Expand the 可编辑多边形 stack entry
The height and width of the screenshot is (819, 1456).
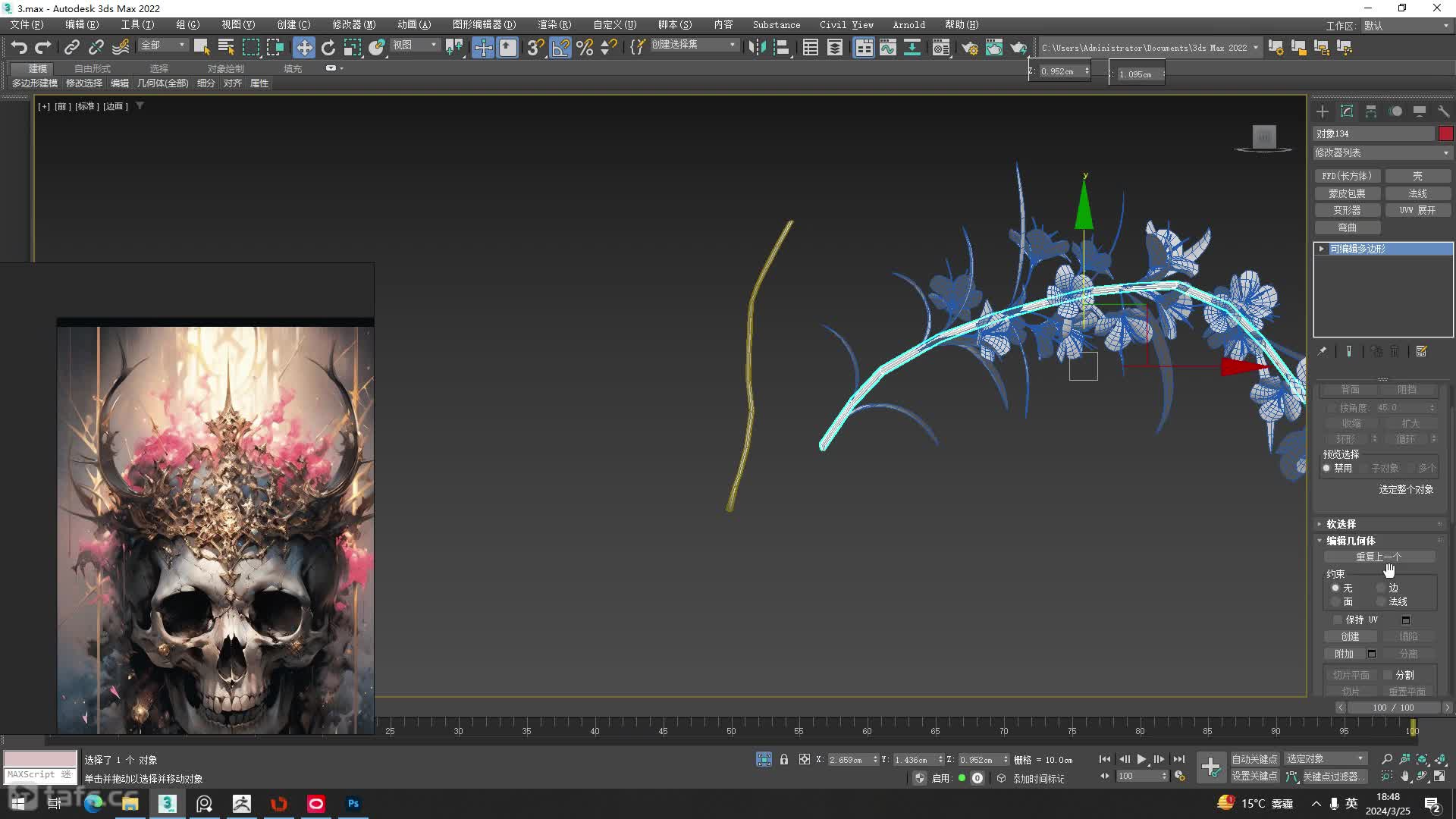tap(1322, 249)
